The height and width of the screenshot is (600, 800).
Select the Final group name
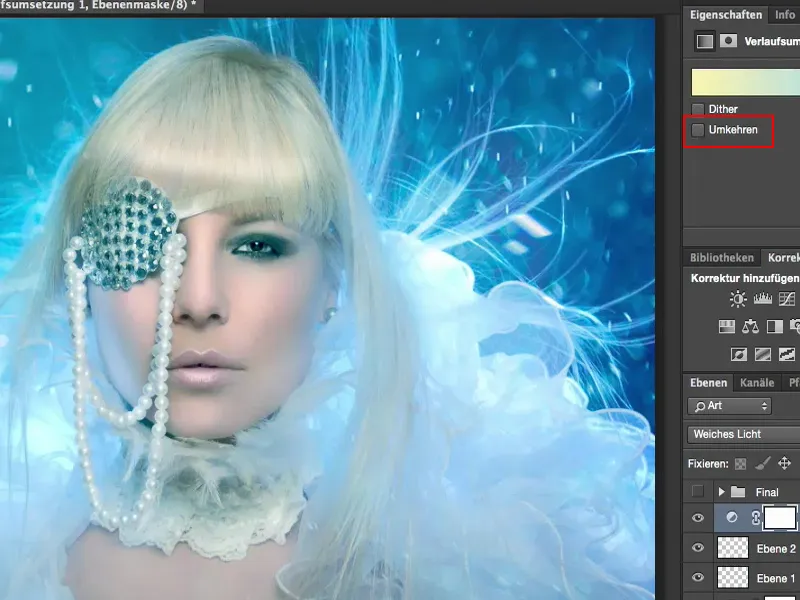pos(767,492)
